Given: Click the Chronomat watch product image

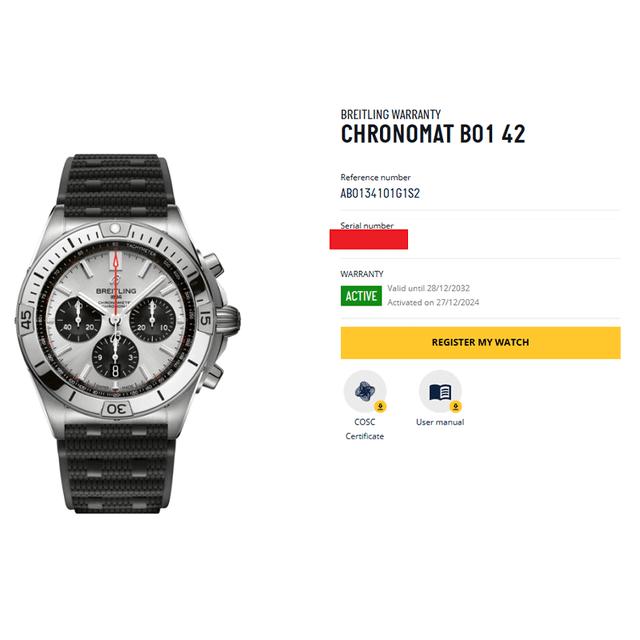Looking at the screenshot, I should tap(128, 333).
